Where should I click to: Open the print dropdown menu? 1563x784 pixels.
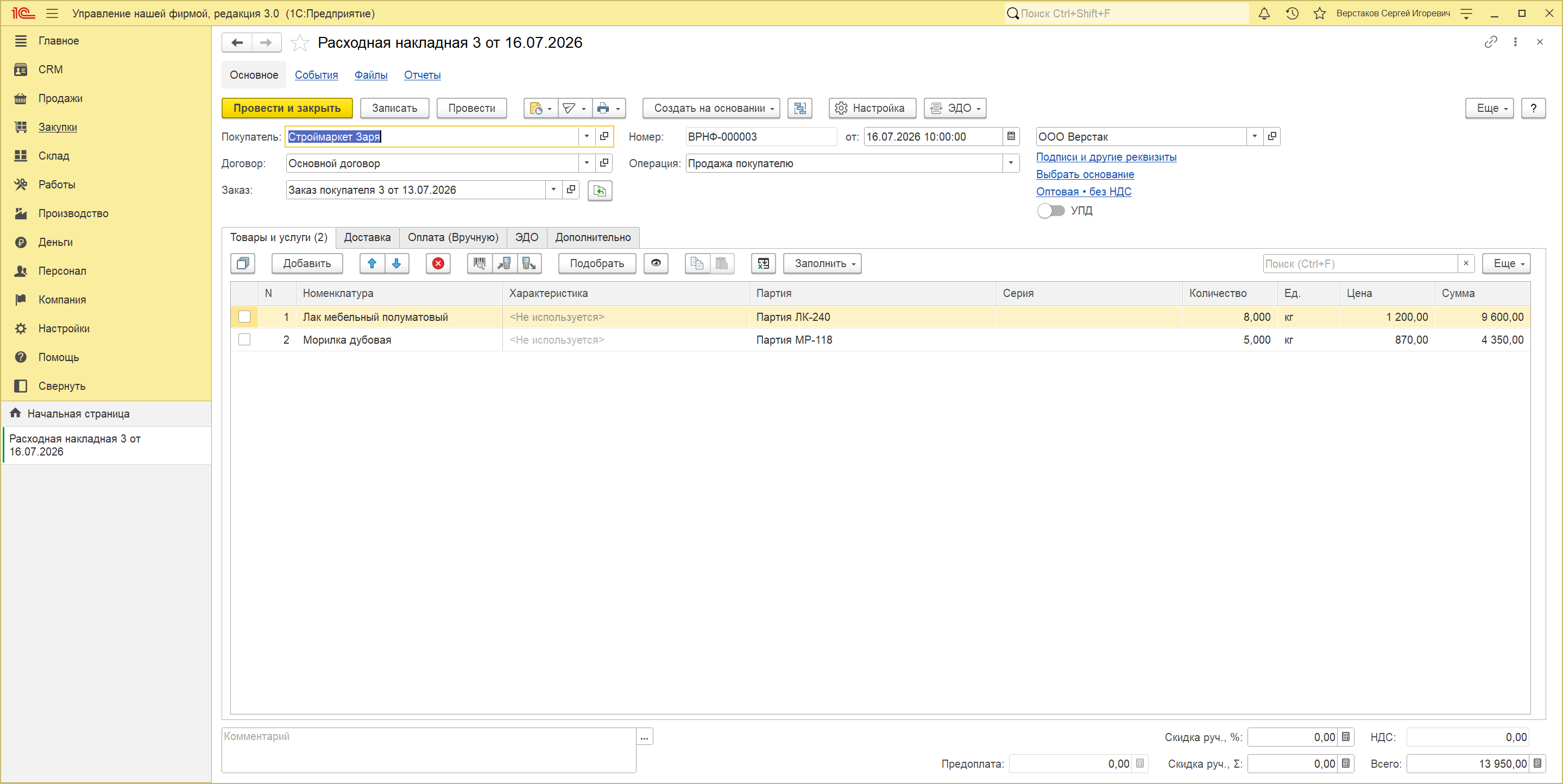[609, 108]
